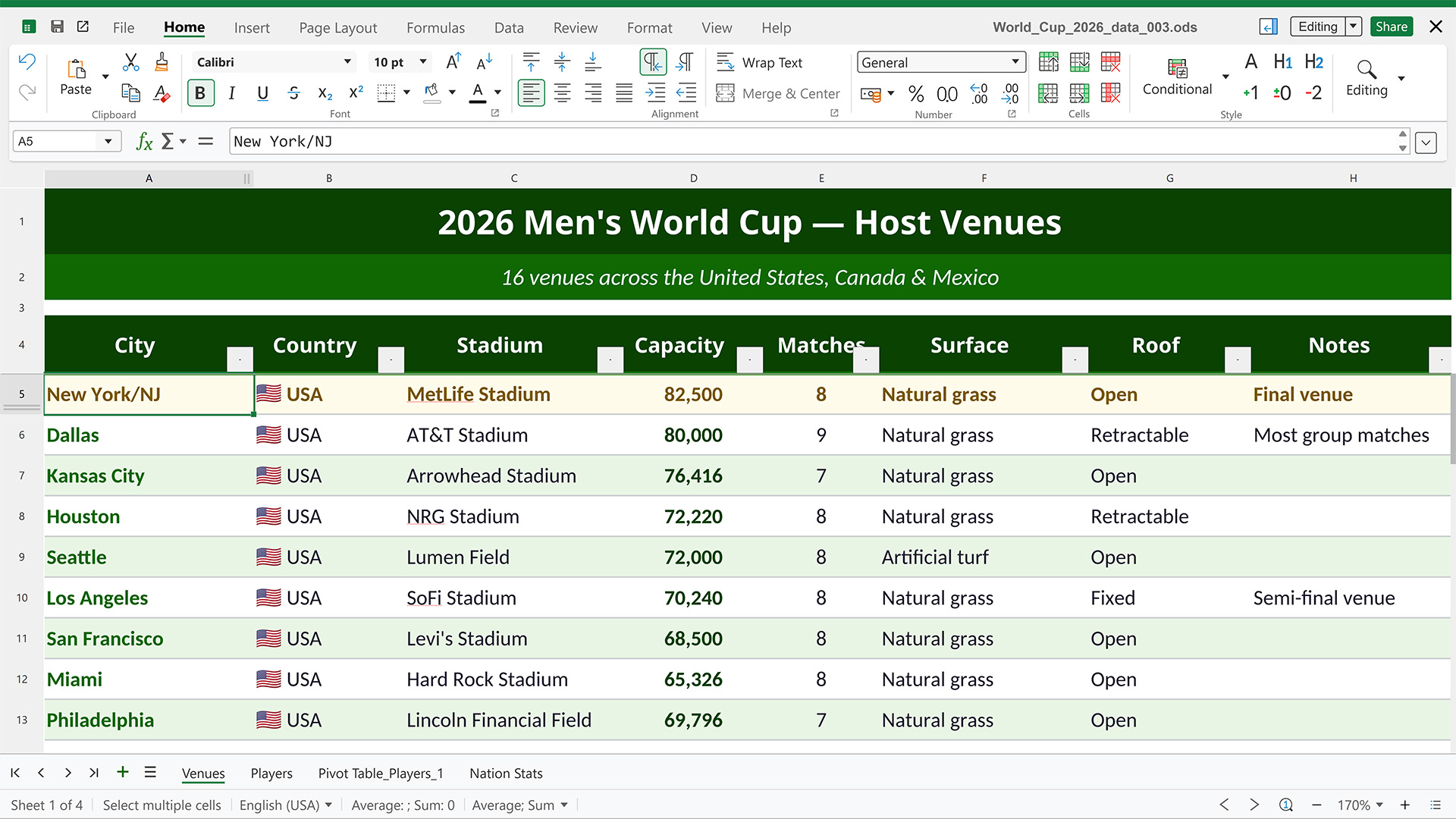This screenshot has width=1456, height=819.
Task: Click the Editing mode button
Action: [x=1318, y=27]
